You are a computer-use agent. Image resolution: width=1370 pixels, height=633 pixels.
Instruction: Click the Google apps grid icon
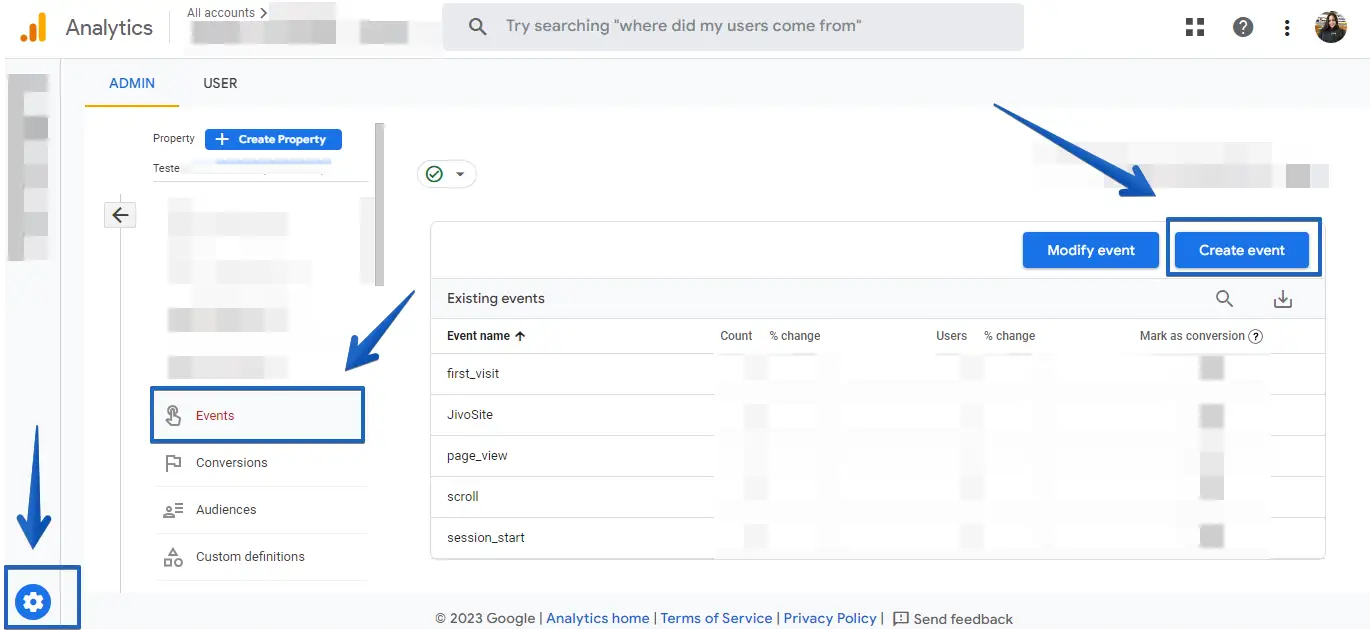tap(1195, 27)
